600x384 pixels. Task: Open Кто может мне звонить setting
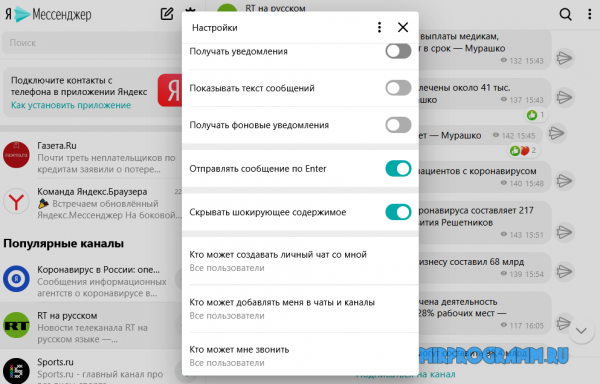click(x=300, y=356)
